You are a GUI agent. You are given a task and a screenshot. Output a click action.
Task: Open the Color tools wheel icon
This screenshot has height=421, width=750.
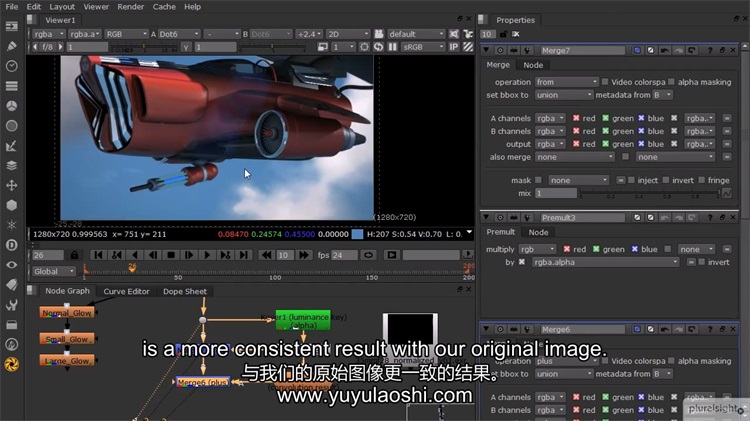pyautogui.click(x=11, y=106)
